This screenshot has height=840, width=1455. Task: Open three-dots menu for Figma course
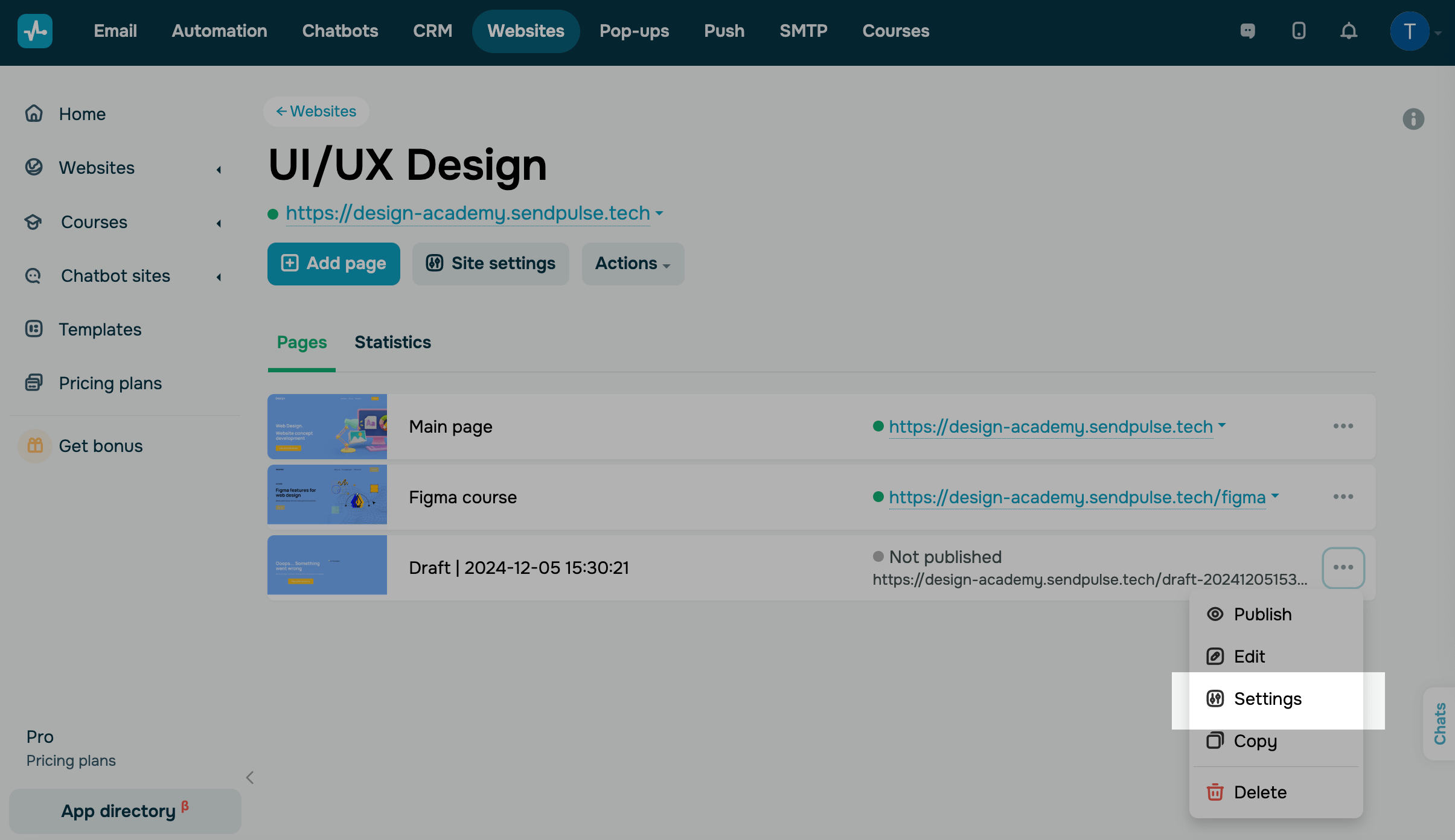point(1343,497)
